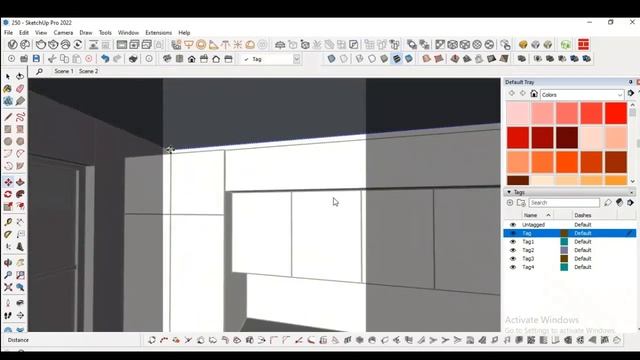Click the red brick wall extension icon
The height and width of the screenshot is (360, 640).
click(583, 44)
